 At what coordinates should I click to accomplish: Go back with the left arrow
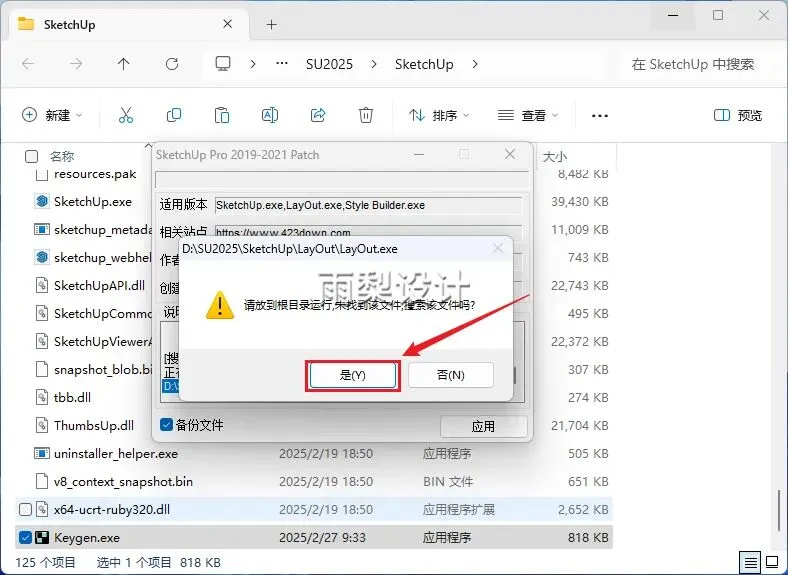(x=28, y=64)
